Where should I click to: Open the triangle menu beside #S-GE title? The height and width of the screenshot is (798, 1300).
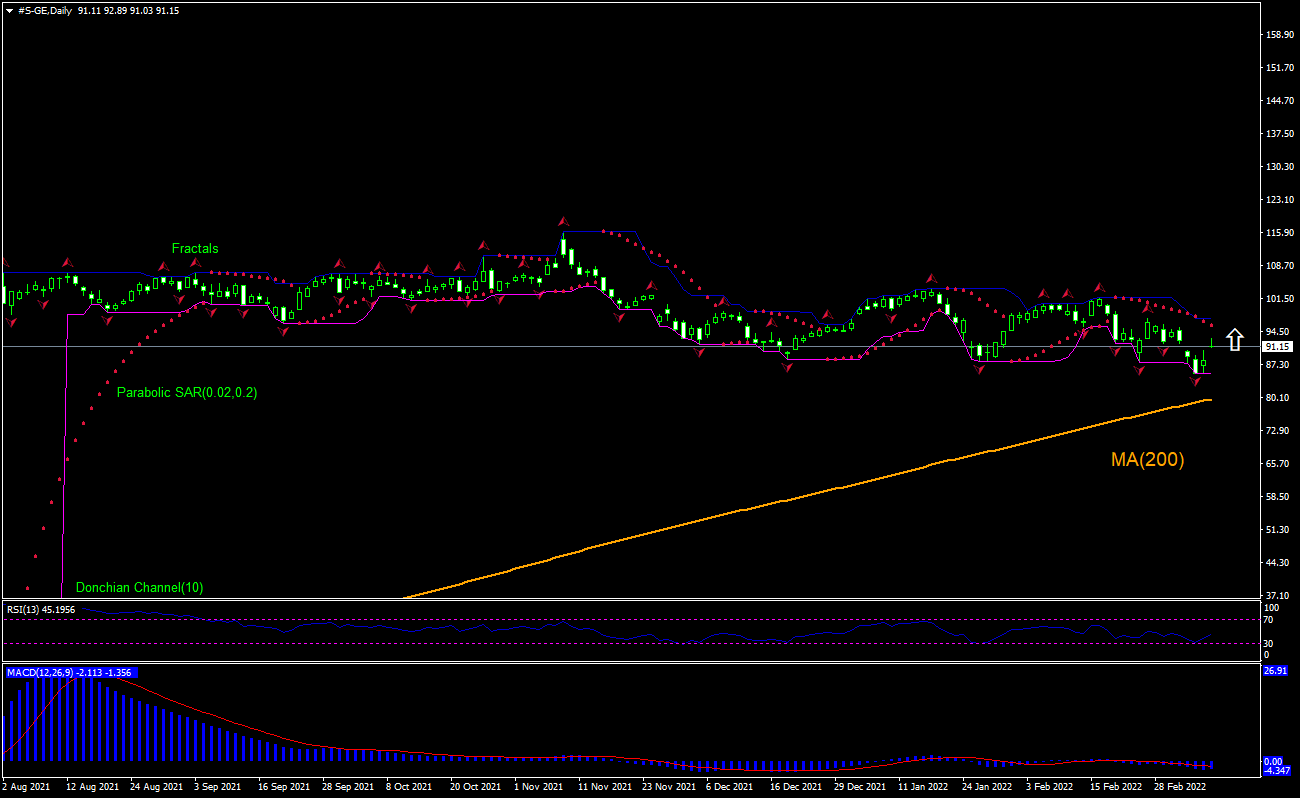[9, 11]
